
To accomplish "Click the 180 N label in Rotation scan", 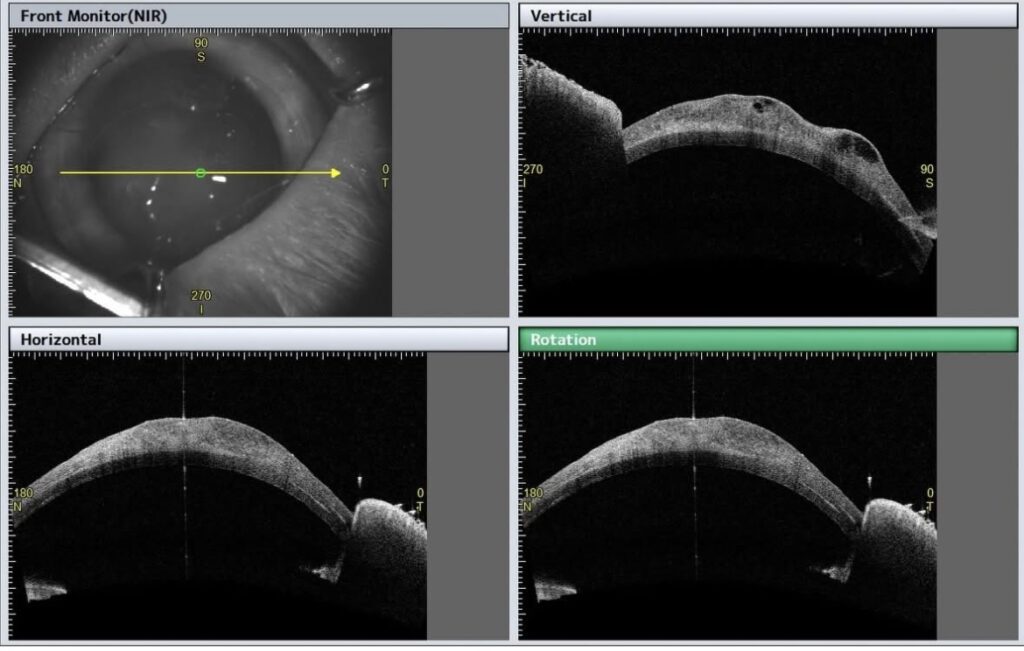I will click(532, 499).
